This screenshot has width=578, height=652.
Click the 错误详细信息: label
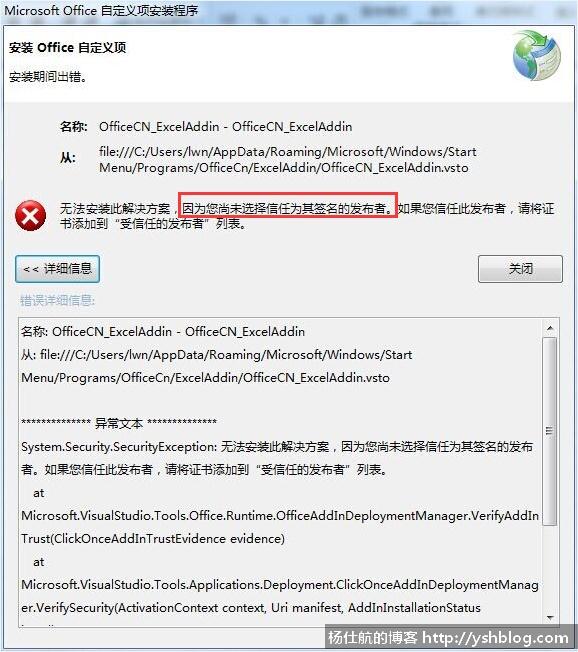click(x=57, y=300)
